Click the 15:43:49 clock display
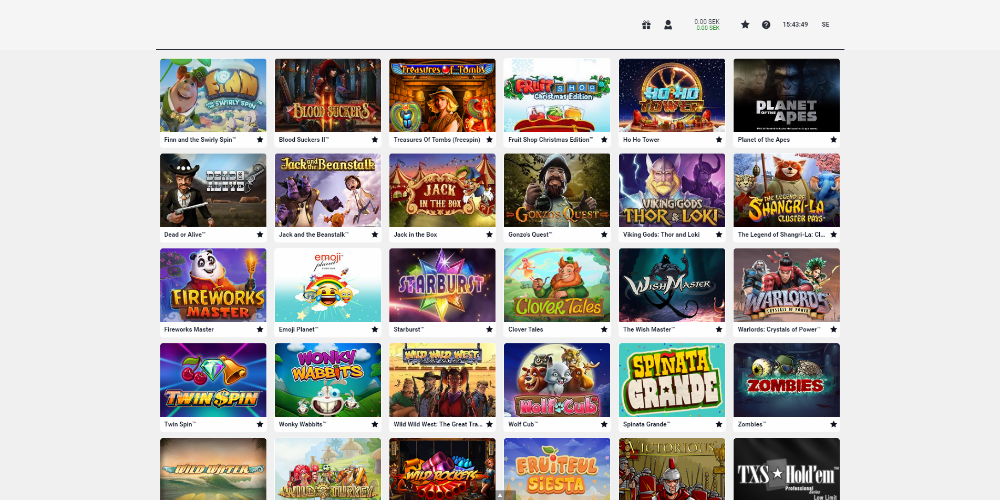 coord(795,25)
